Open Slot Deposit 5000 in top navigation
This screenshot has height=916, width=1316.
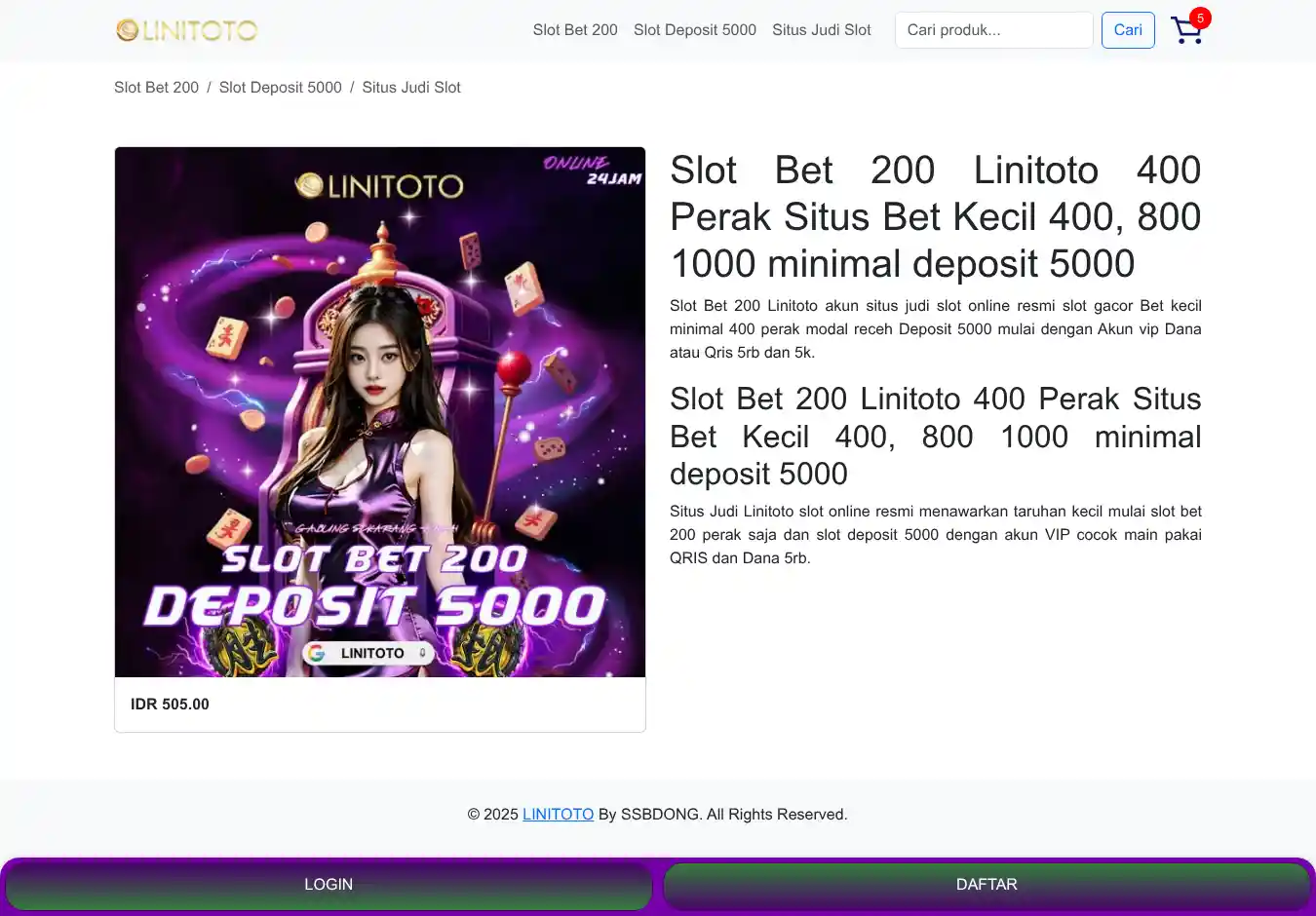pyautogui.click(x=695, y=30)
